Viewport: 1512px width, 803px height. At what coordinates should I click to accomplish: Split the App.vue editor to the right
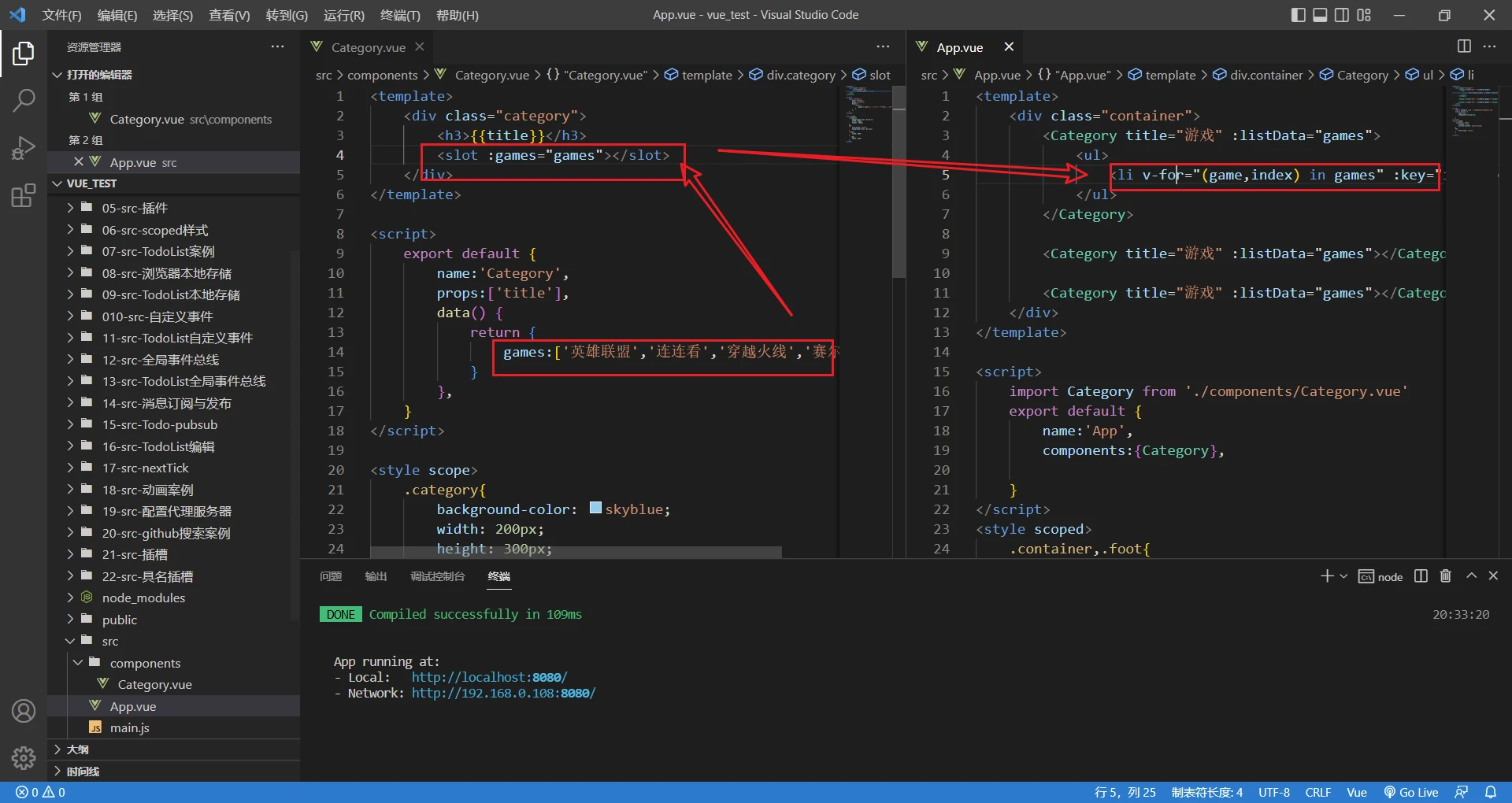pyautogui.click(x=1464, y=46)
